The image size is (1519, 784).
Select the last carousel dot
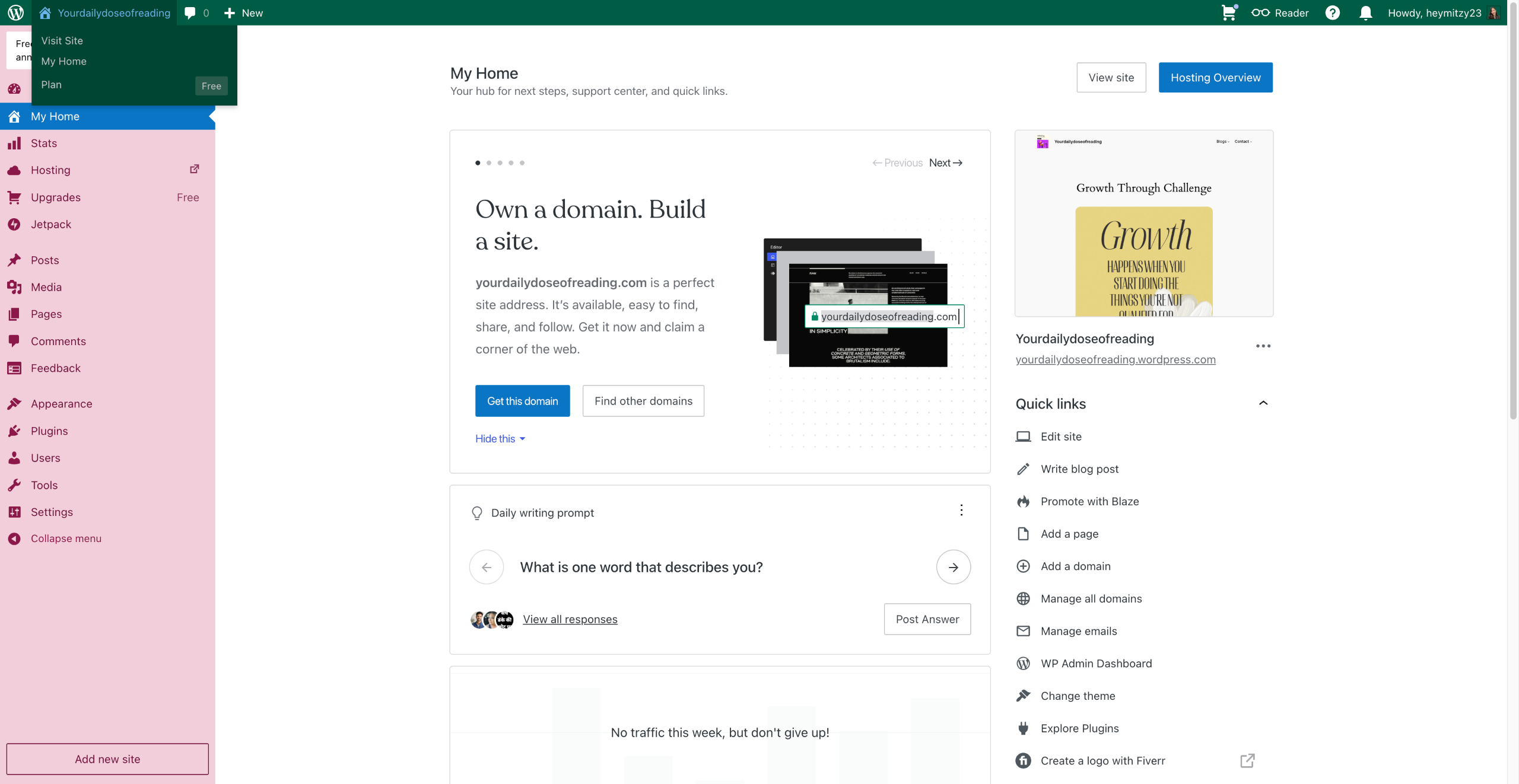(x=522, y=162)
